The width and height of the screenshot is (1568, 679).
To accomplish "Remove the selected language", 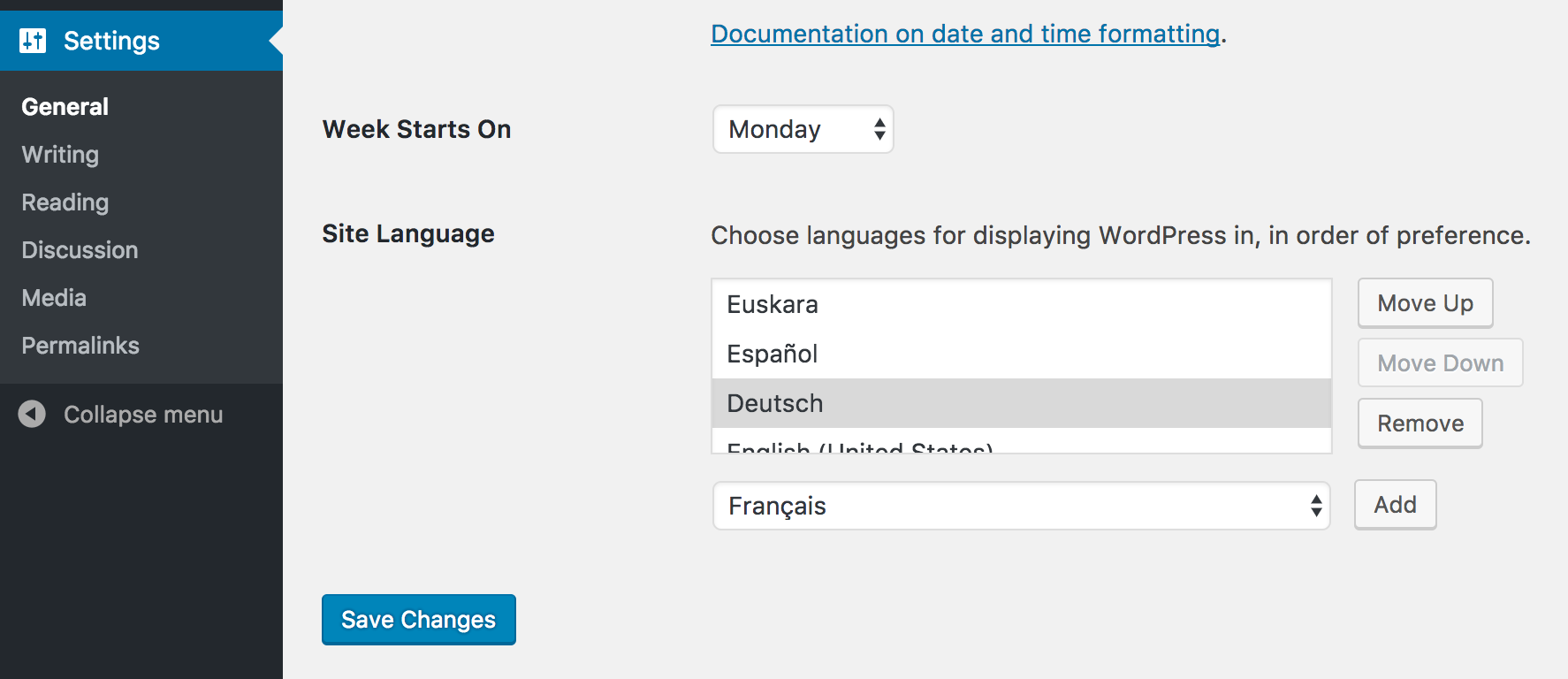I will [x=1420, y=423].
